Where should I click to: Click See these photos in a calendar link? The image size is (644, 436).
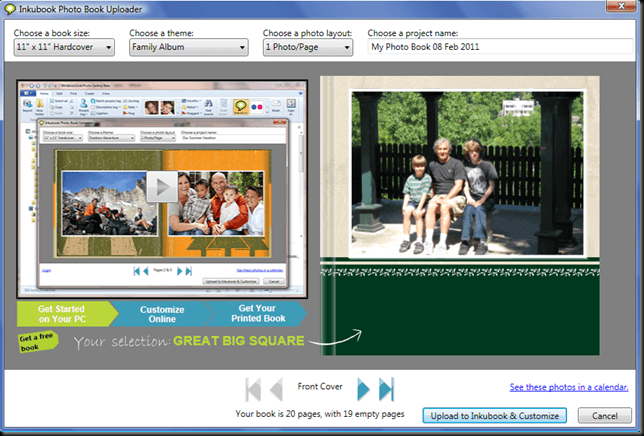[x=569, y=387]
